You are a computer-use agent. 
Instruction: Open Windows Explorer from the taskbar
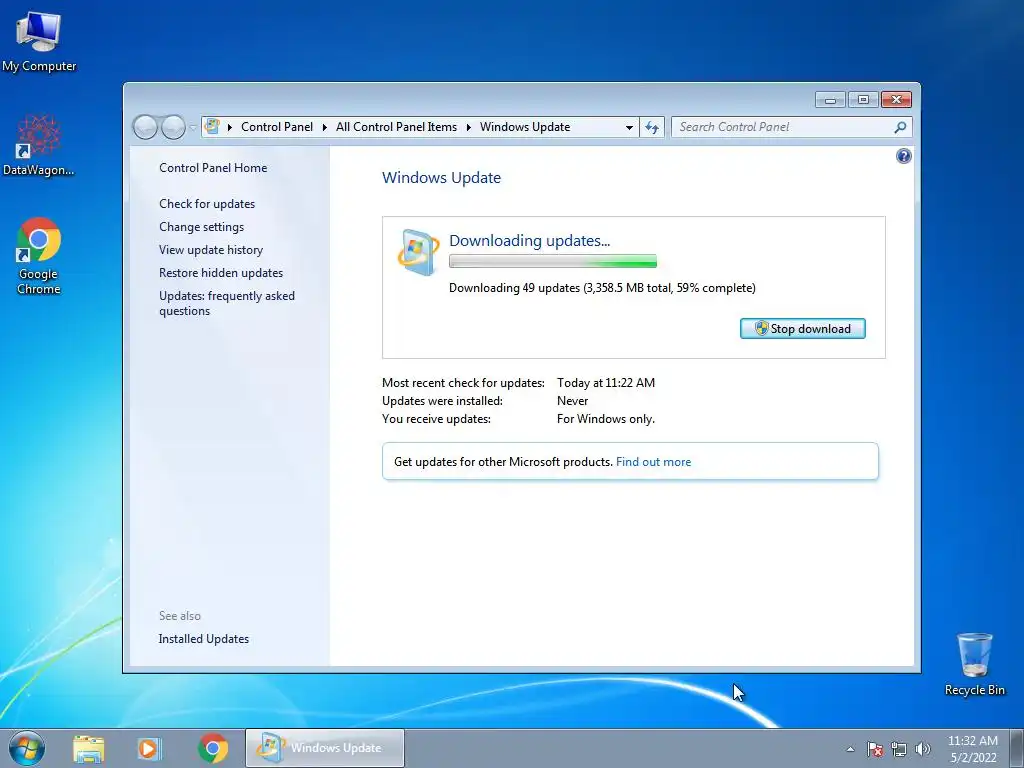point(88,748)
